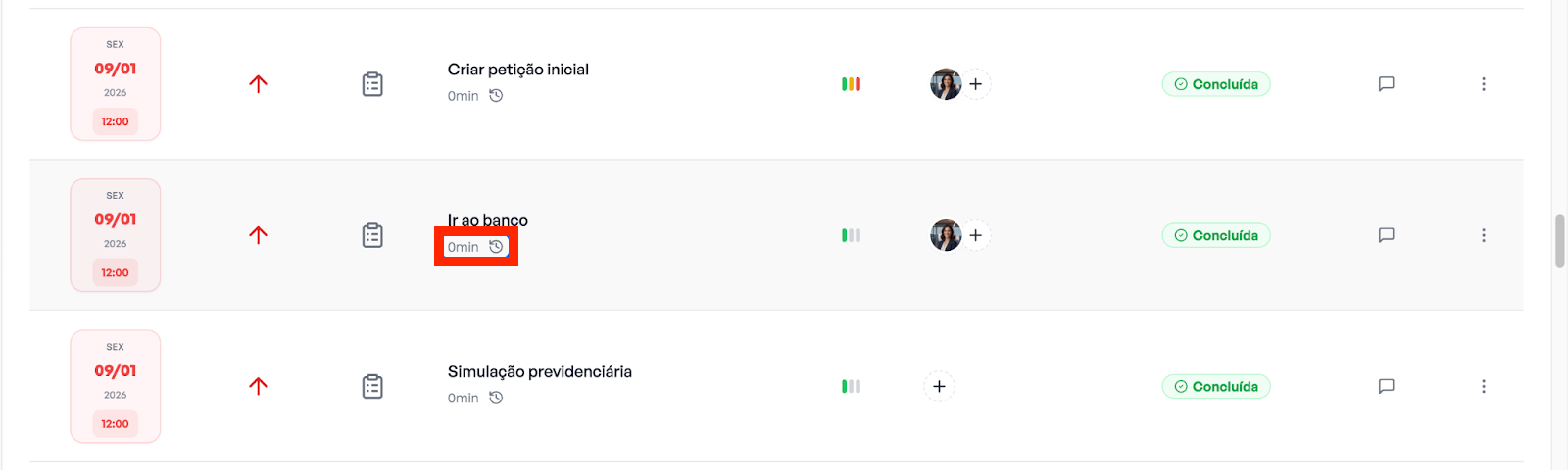
Task: Open comments for Ir ao banco task
Action: pyautogui.click(x=1386, y=235)
